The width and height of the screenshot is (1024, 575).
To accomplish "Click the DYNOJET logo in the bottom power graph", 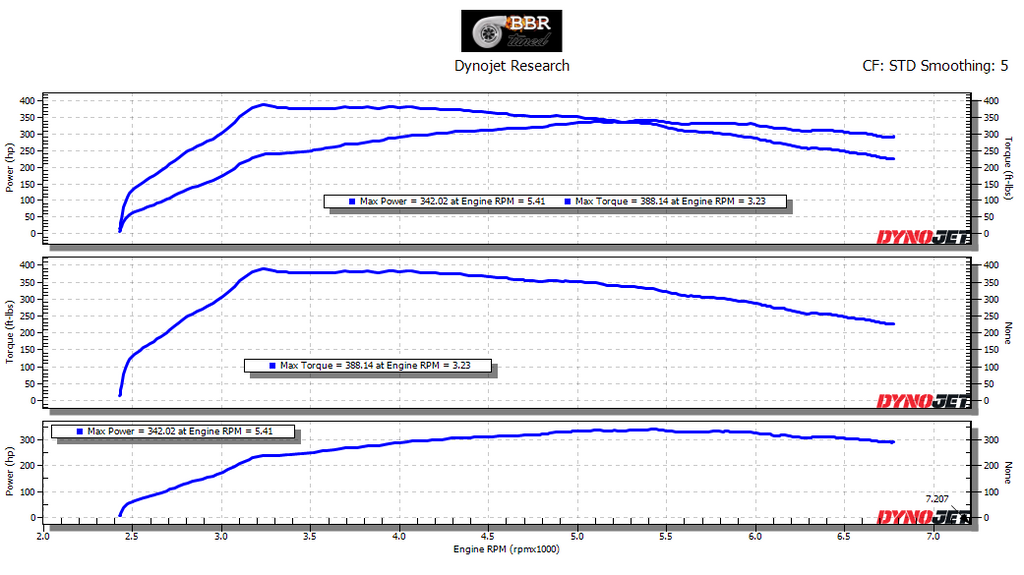I will [923, 517].
